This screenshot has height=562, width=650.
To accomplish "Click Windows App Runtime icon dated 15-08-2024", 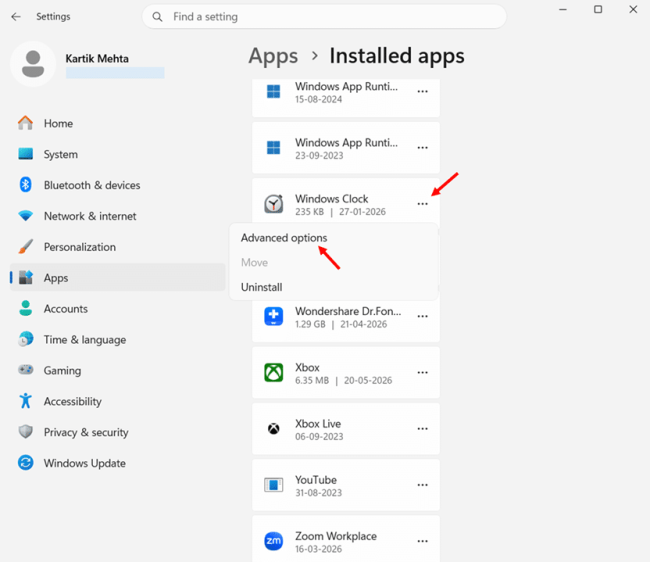I will pyautogui.click(x=274, y=92).
